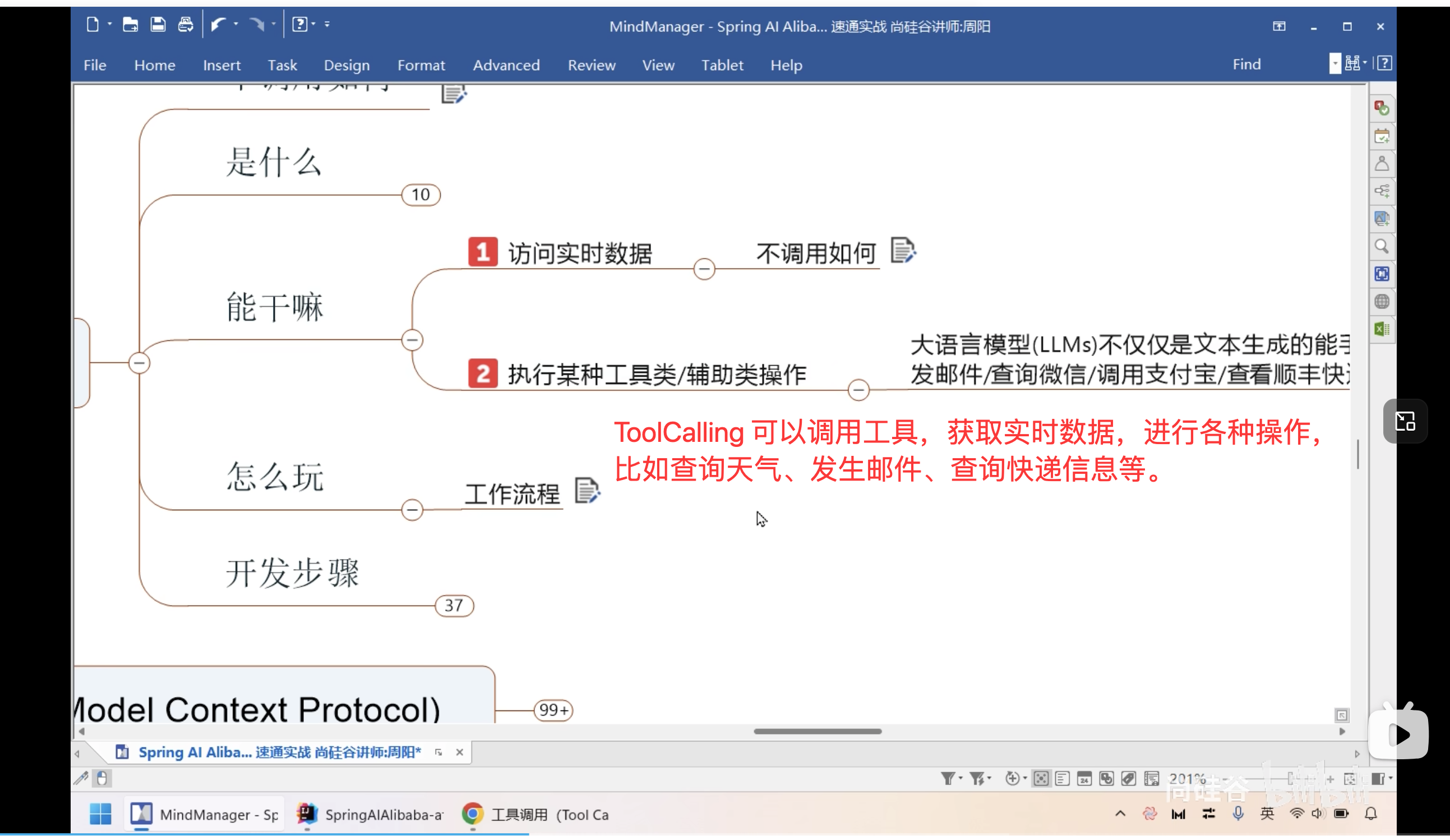
Task: Open the View menu tab
Action: click(x=658, y=65)
